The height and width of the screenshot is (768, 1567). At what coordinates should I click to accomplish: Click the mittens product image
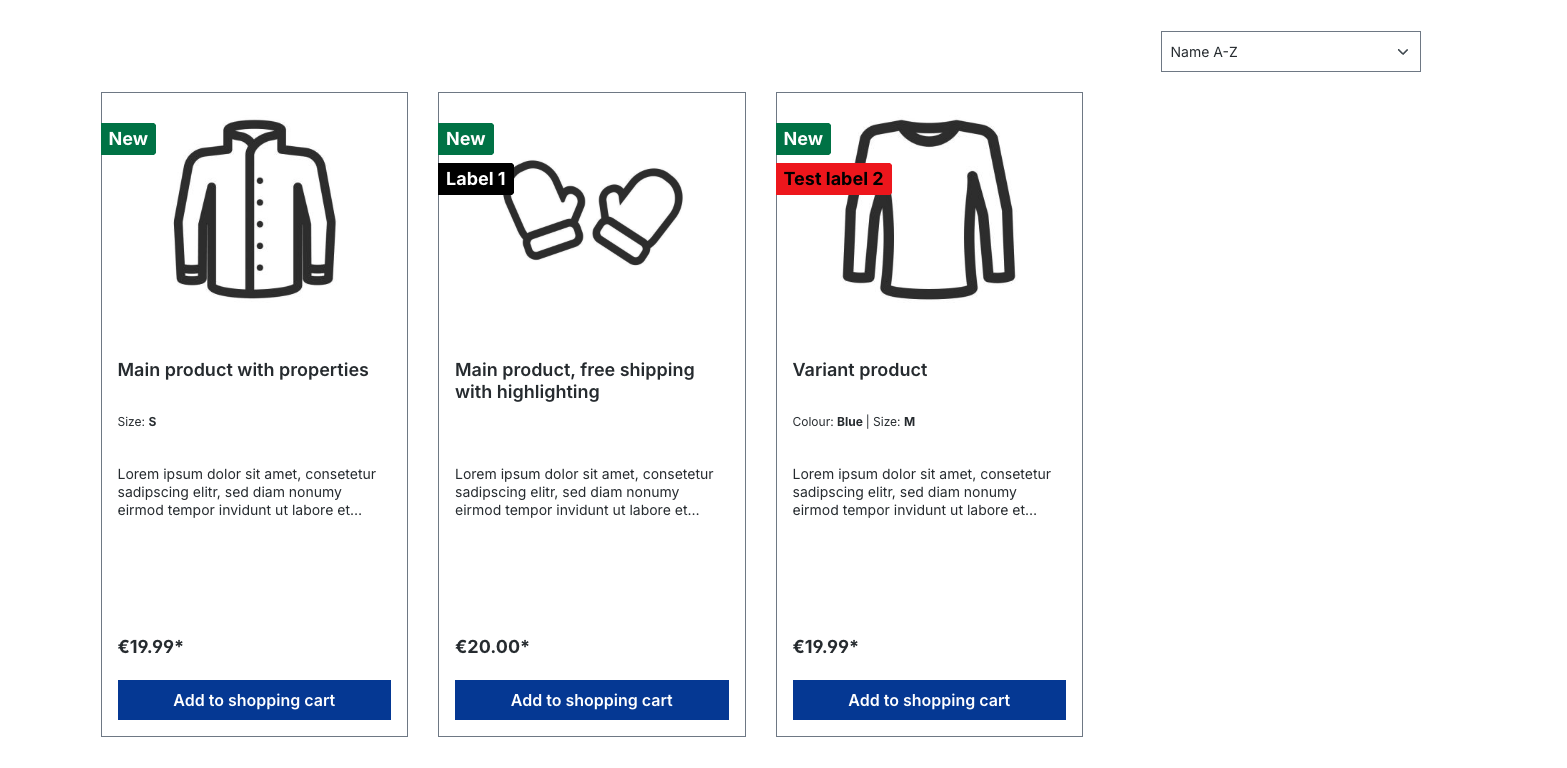593,212
